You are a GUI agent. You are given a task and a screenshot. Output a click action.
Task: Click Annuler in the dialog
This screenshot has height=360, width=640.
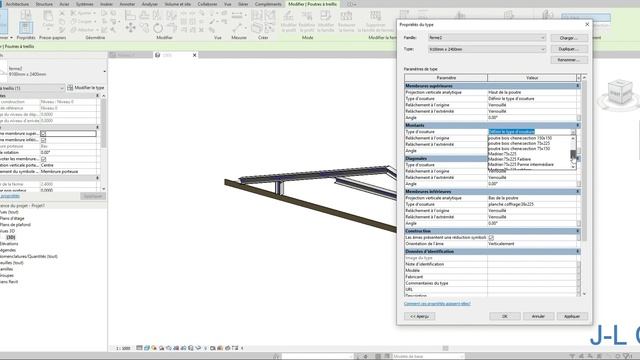538,316
